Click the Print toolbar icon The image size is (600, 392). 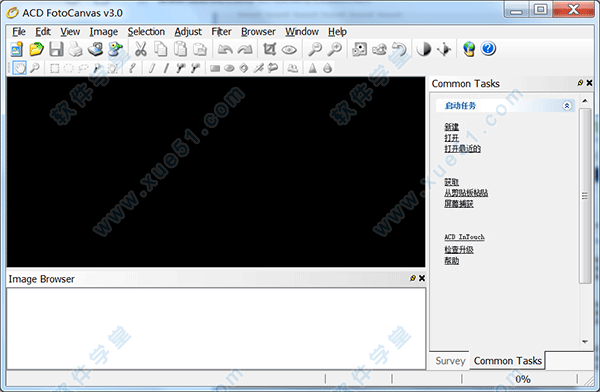point(75,49)
